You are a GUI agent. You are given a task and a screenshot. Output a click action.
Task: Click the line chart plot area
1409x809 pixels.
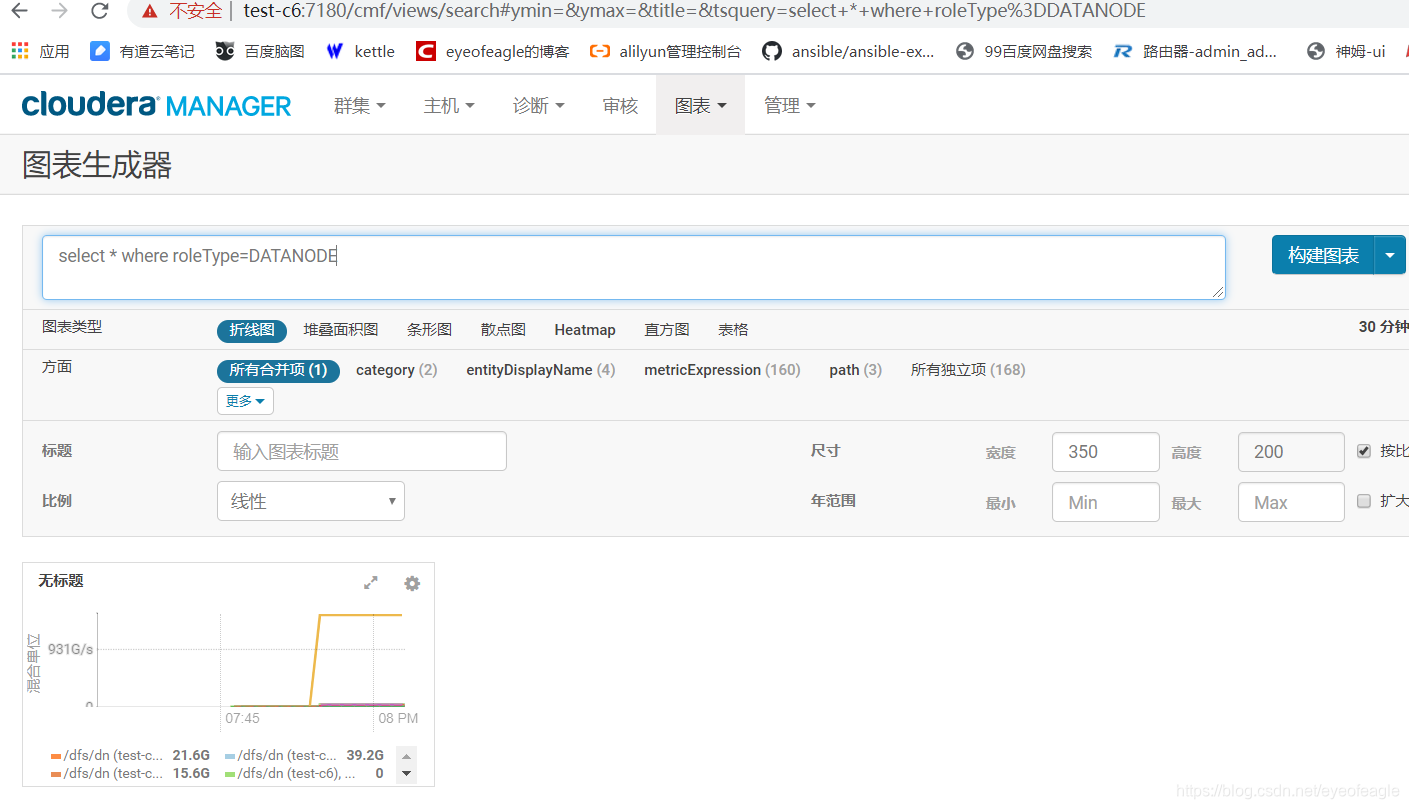[251, 658]
